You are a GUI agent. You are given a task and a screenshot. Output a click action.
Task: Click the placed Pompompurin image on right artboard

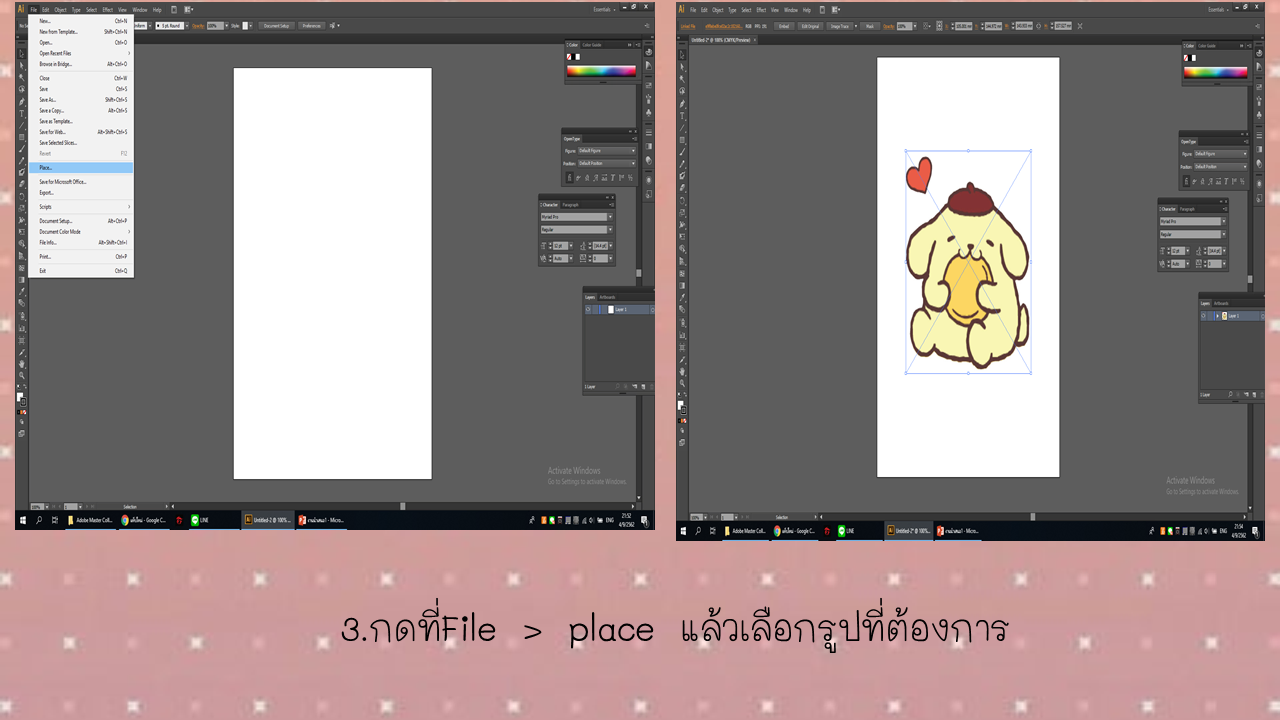click(x=968, y=262)
